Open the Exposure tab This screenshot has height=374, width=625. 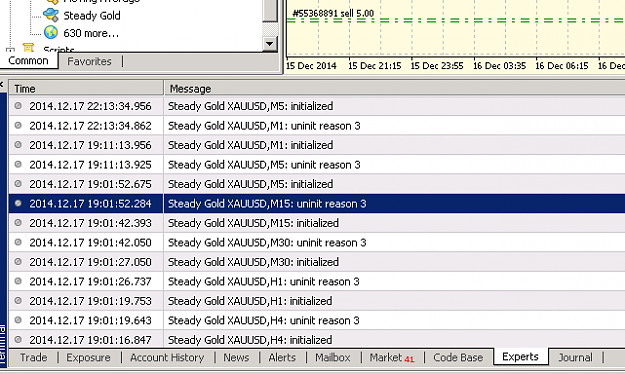pos(88,357)
